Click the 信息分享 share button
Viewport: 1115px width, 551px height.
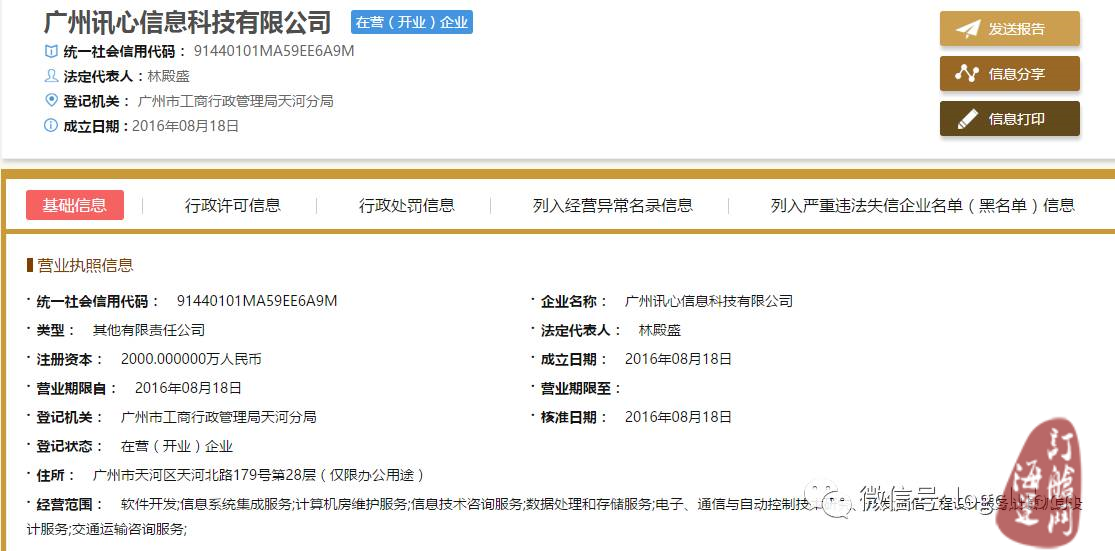[1010, 74]
